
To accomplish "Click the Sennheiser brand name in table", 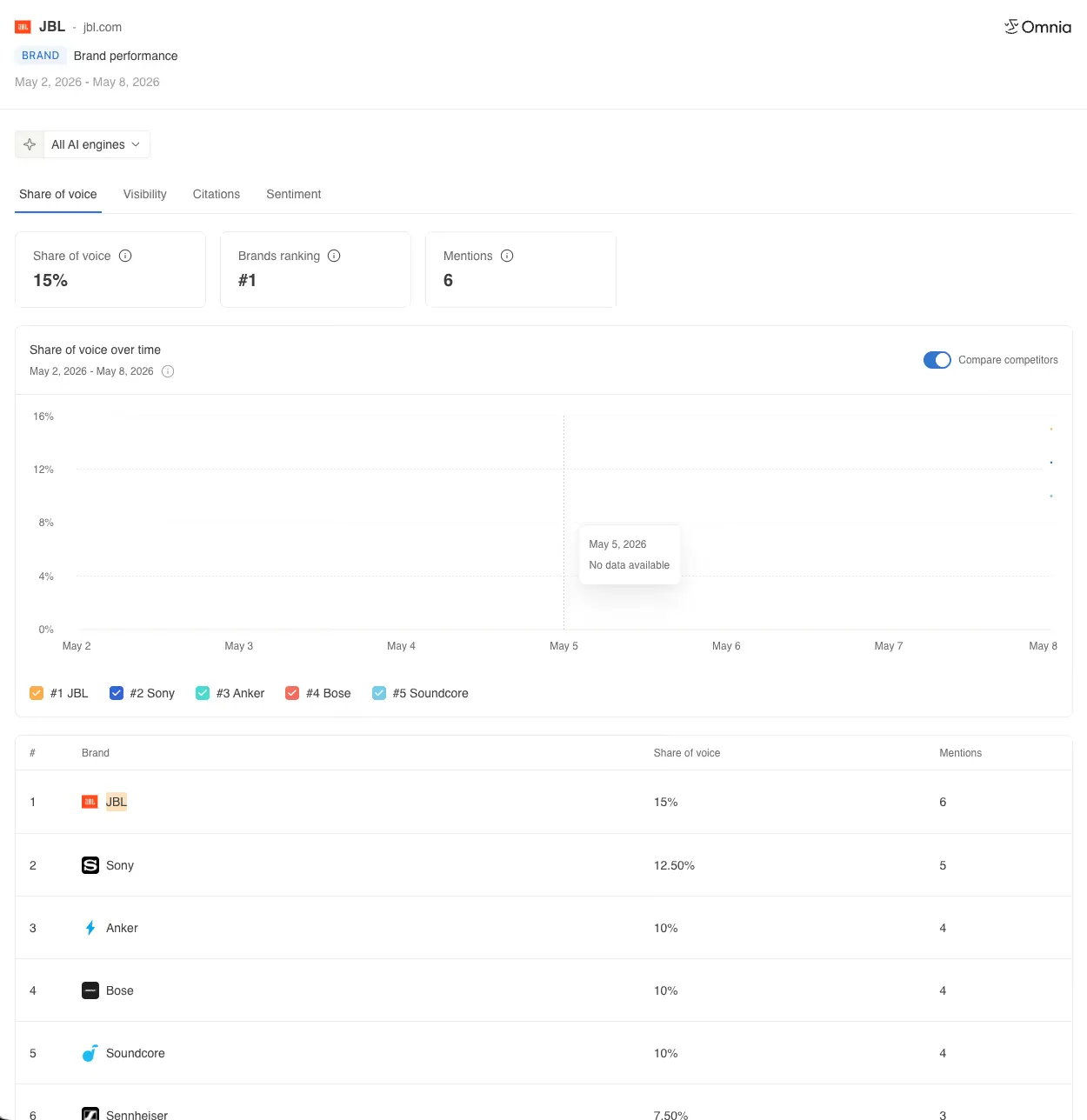I will coord(137,1115).
